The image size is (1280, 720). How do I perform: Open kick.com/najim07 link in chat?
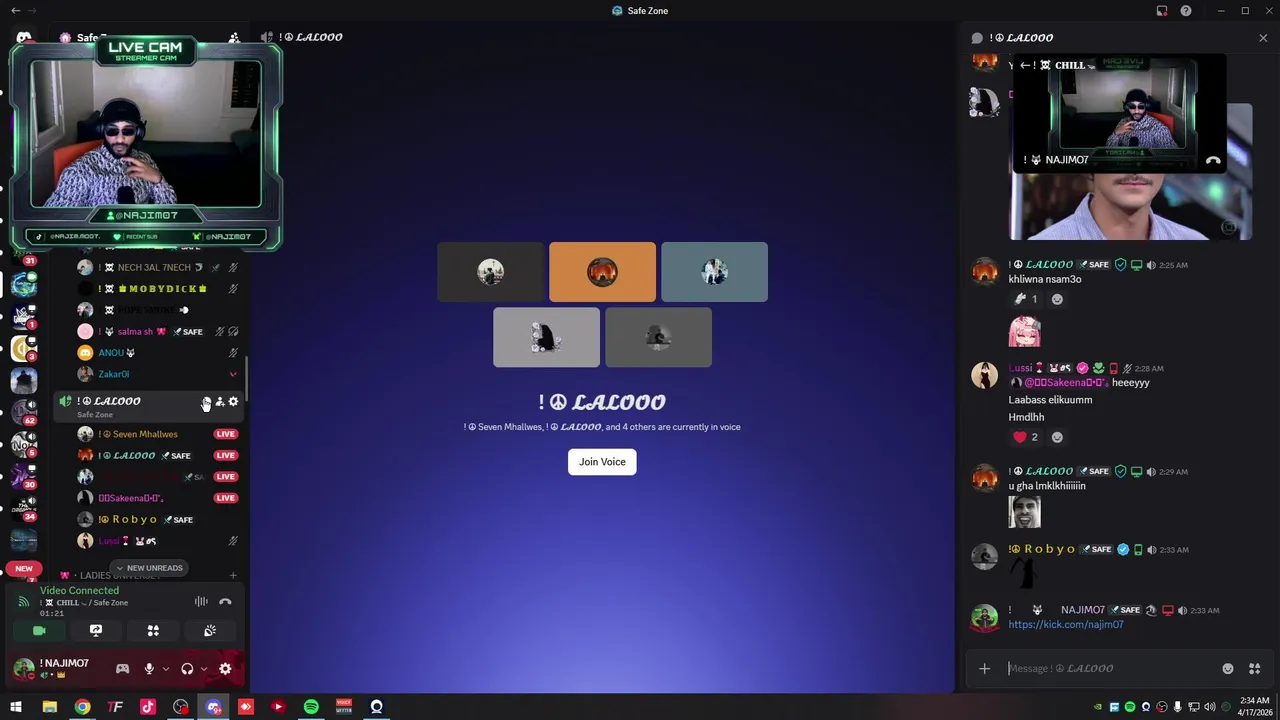coord(1065,624)
